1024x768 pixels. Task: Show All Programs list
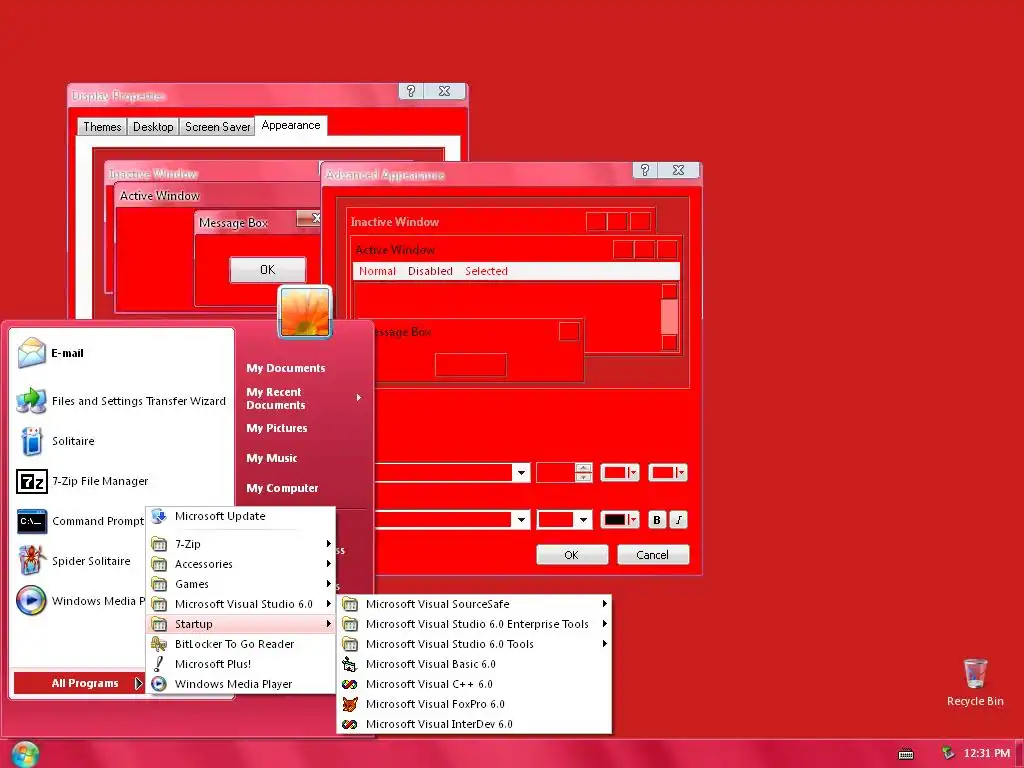(x=78, y=683)
